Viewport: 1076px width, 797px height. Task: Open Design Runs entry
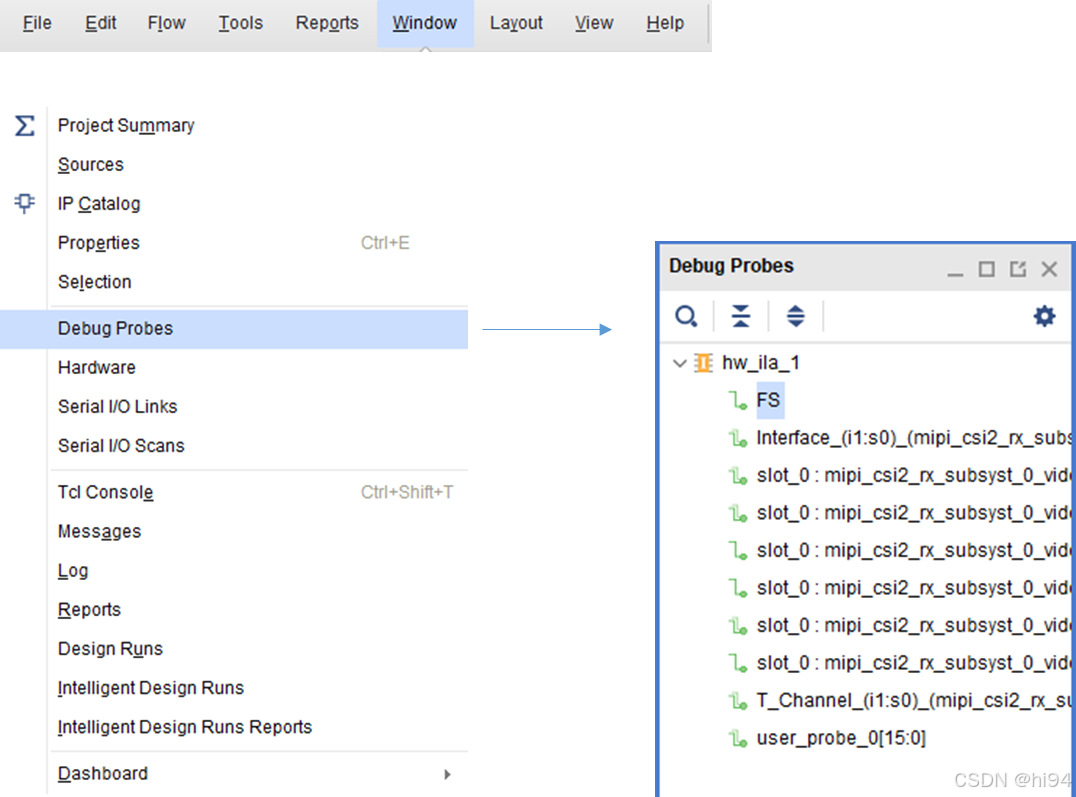pyautogui.click(x=110, y=649)
